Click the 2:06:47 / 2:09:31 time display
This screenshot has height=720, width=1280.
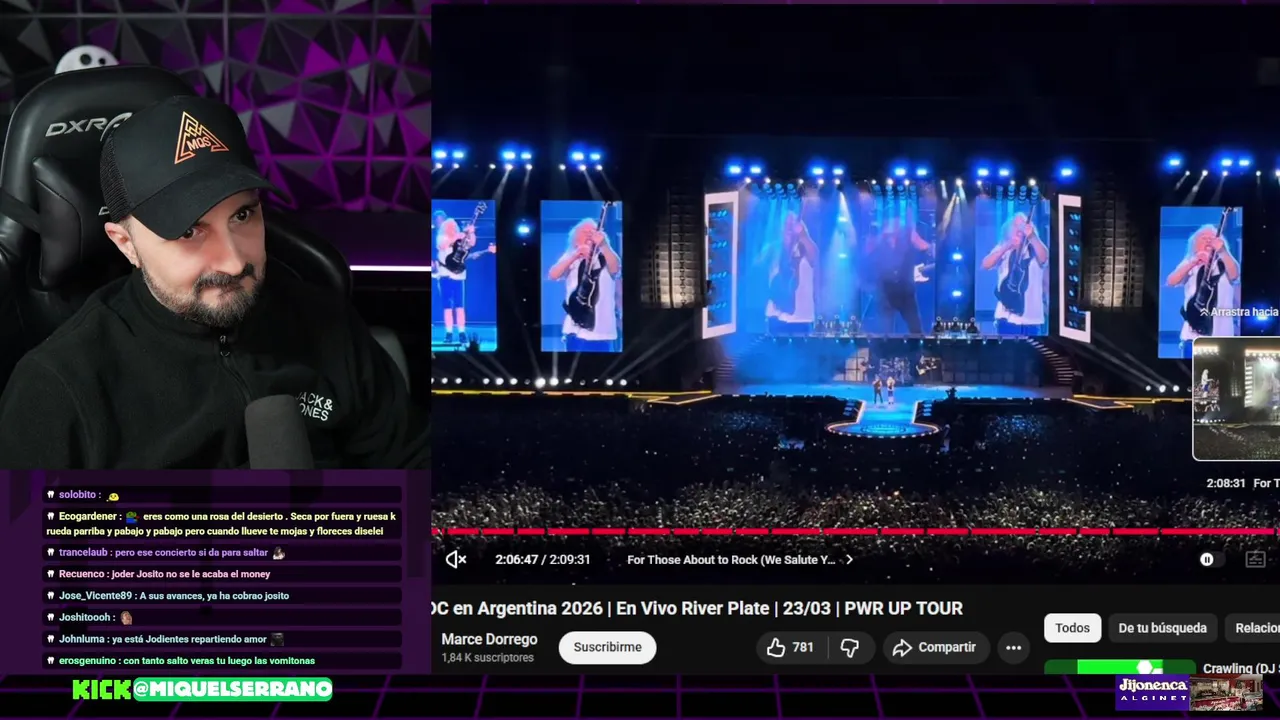click(543, 560)
